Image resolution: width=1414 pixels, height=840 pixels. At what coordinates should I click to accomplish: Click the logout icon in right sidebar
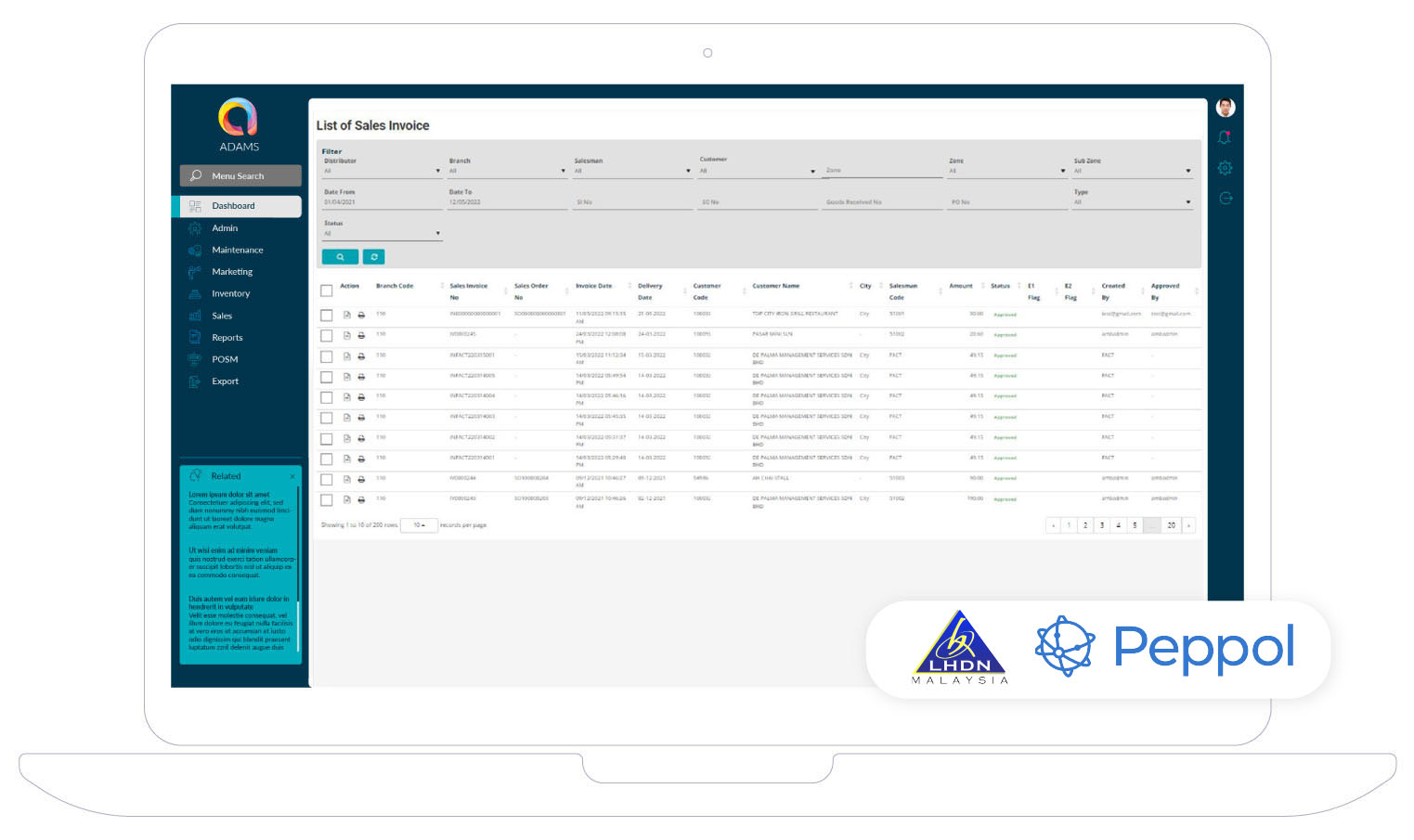[x=1225, y=198]
